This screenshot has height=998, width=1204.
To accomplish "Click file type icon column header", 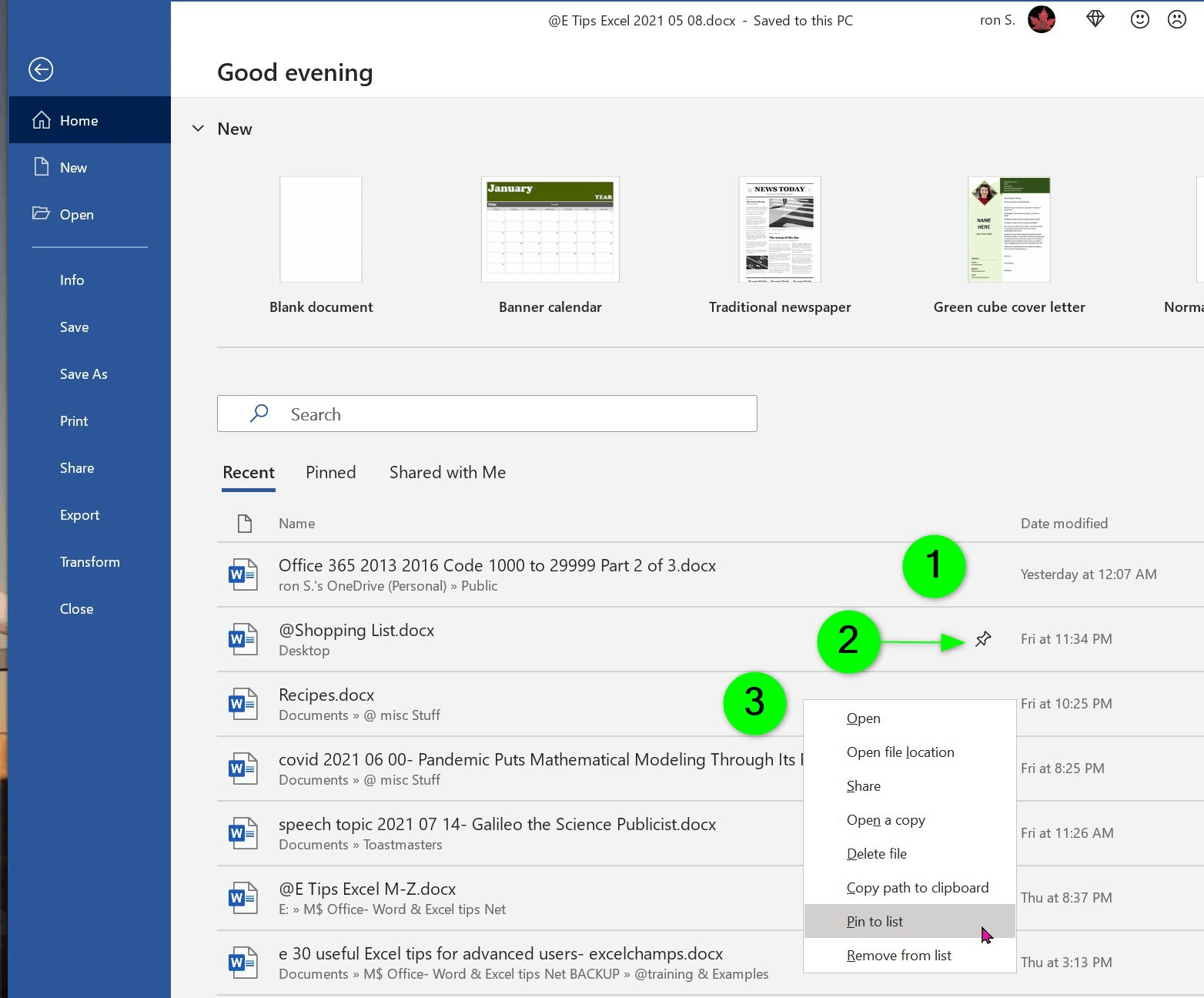I will [x=245, y=524].
